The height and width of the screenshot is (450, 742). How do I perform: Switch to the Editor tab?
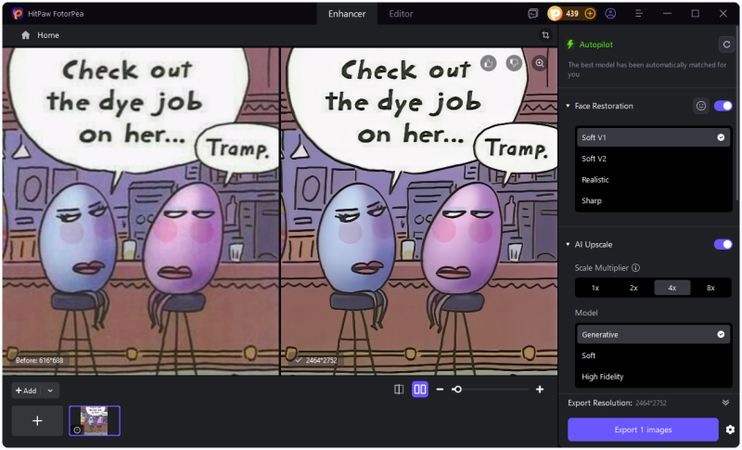pos(401,14)
